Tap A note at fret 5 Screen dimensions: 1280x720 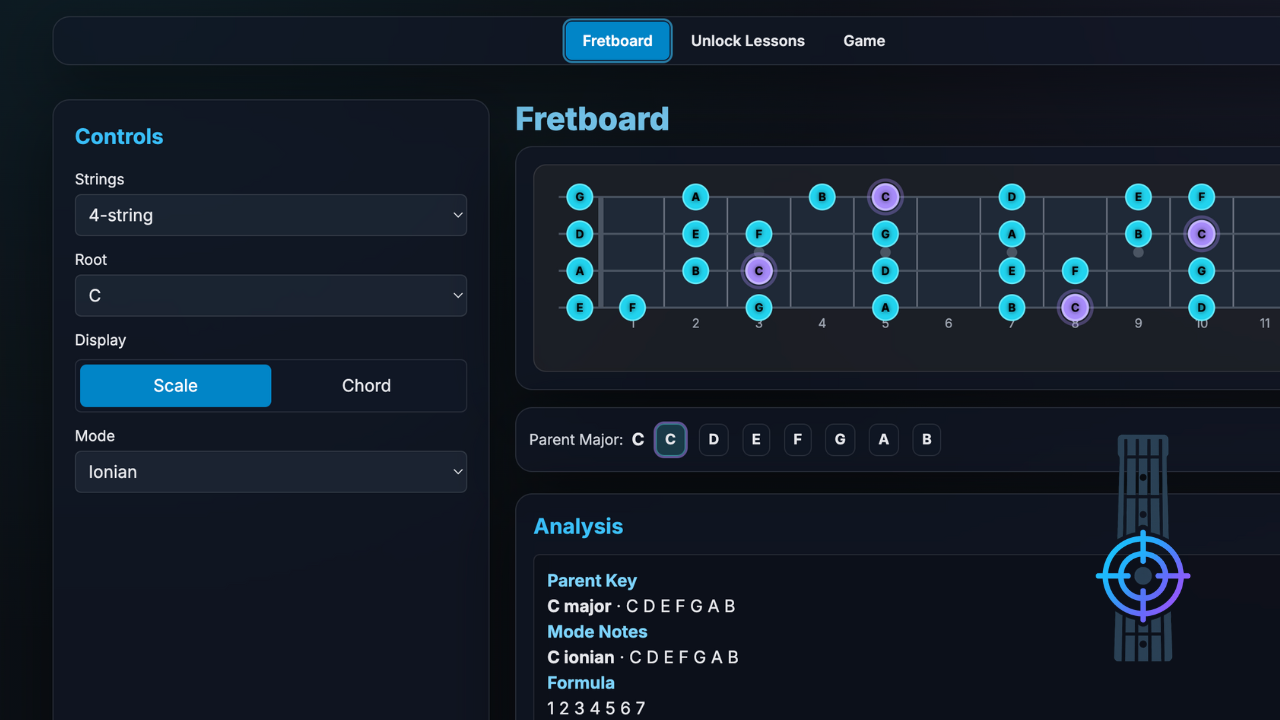[885, 307]
